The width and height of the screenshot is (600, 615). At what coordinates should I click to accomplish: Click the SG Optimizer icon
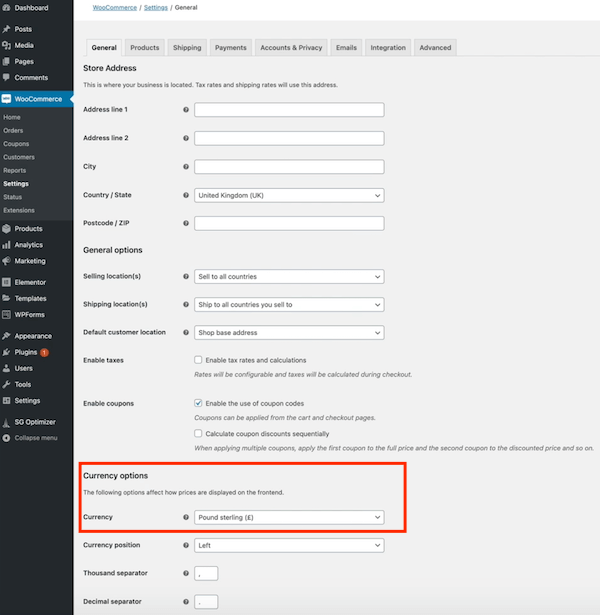(x=7, y=422)
